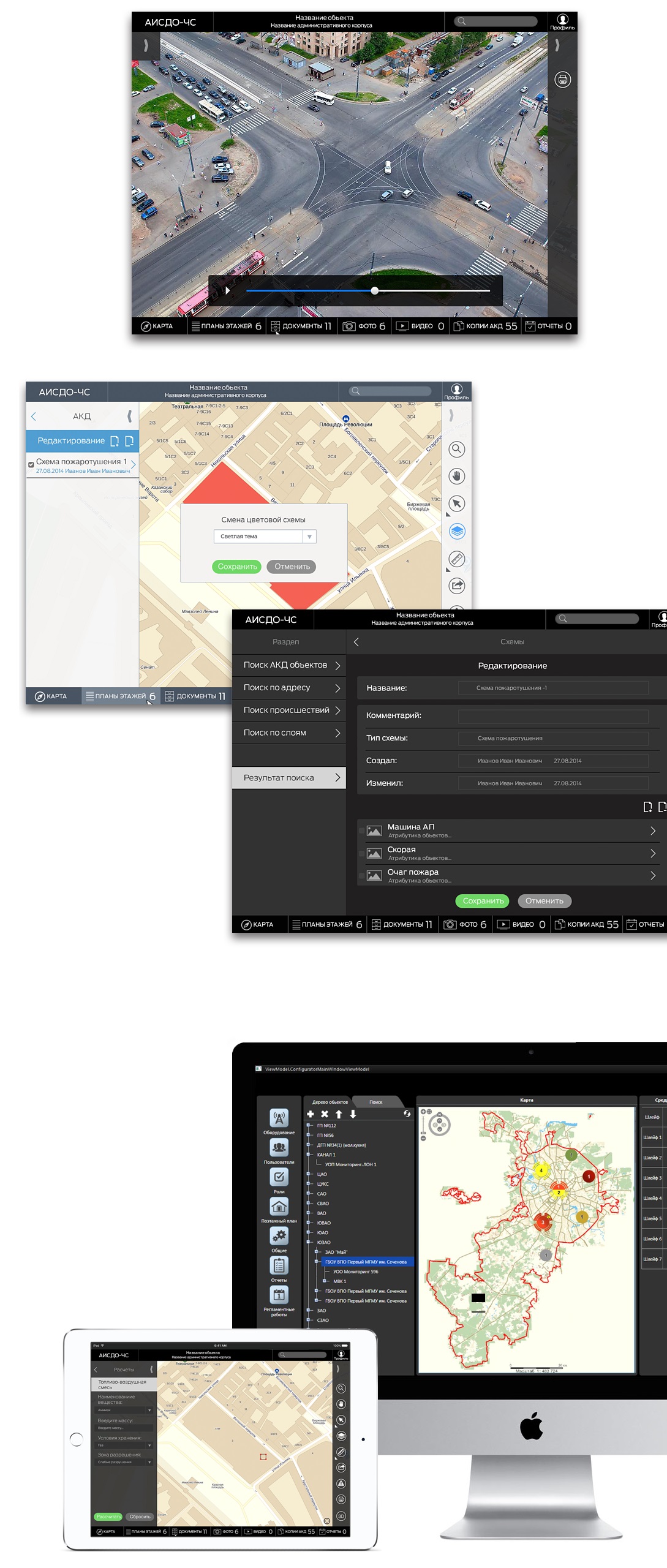Play the video in the top screen
This screenshot has width=667, height=1568.
(x=227, y=290)
